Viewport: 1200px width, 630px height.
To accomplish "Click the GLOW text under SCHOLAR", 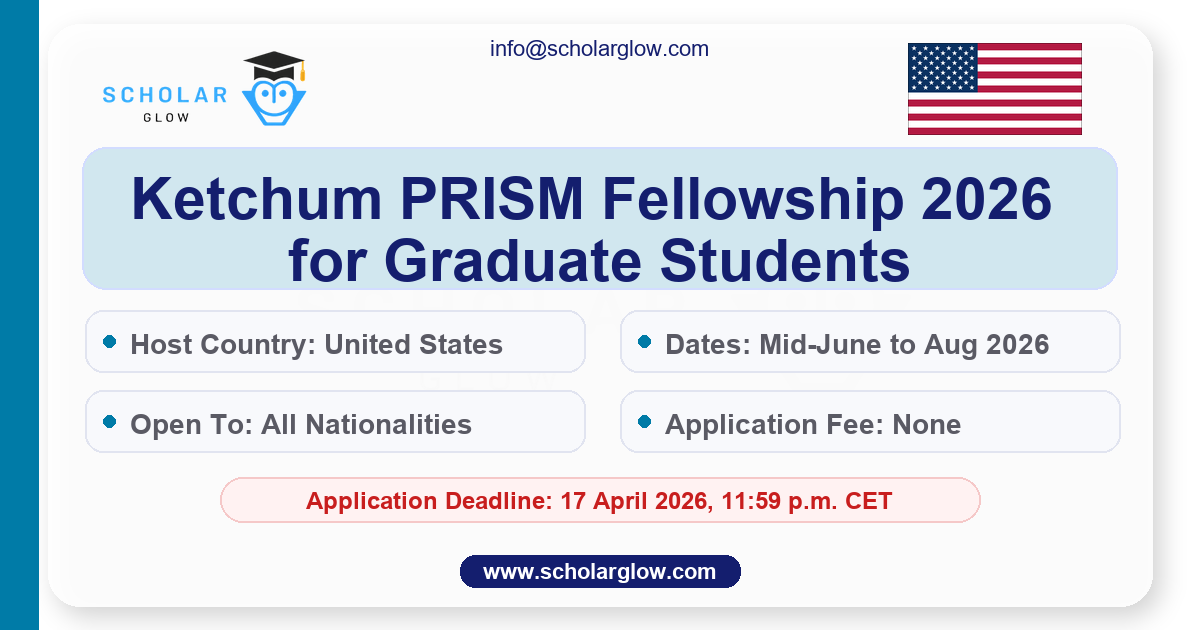I will click(166, 117).
